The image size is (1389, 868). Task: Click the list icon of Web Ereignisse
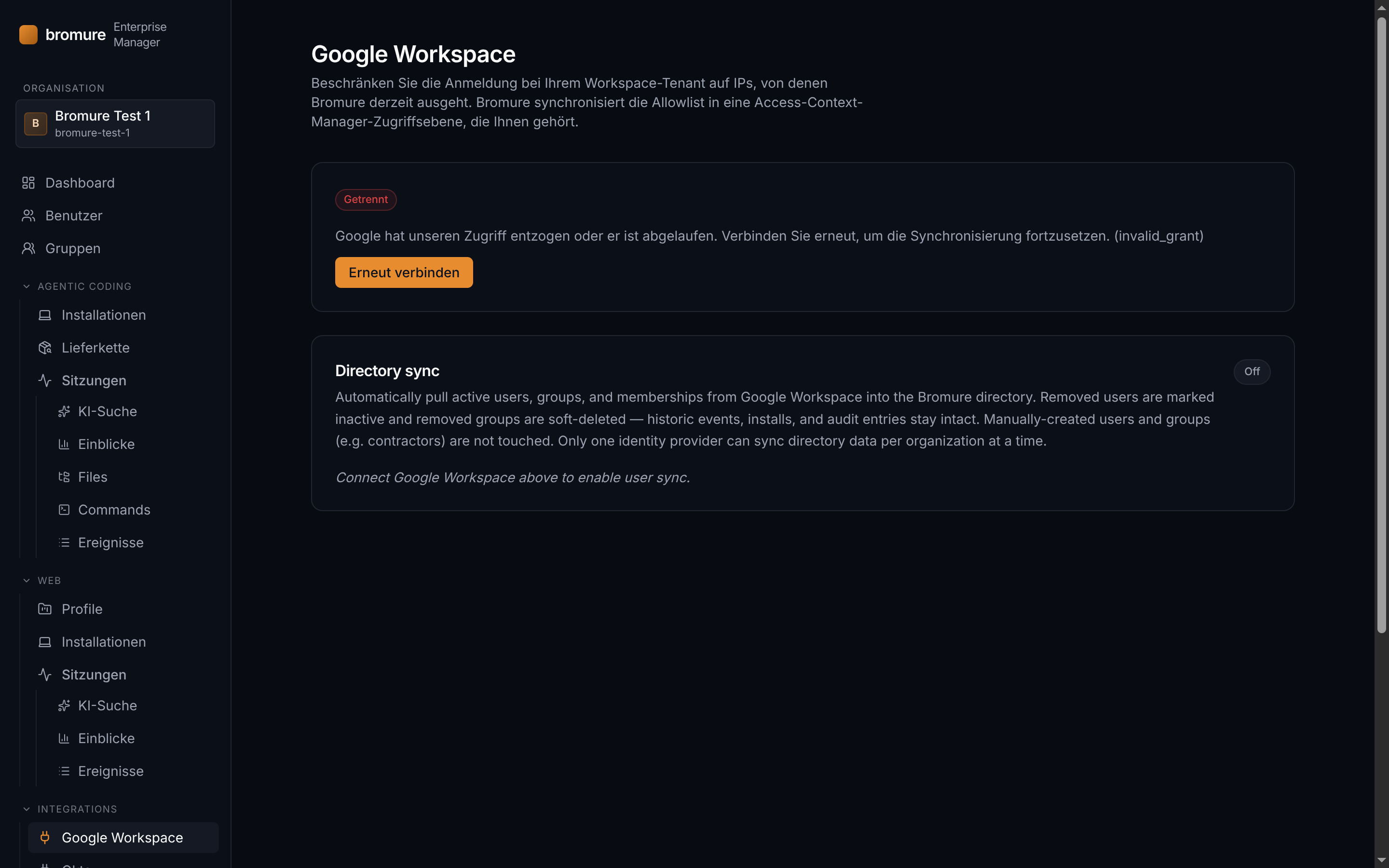(x=64, y=771)
